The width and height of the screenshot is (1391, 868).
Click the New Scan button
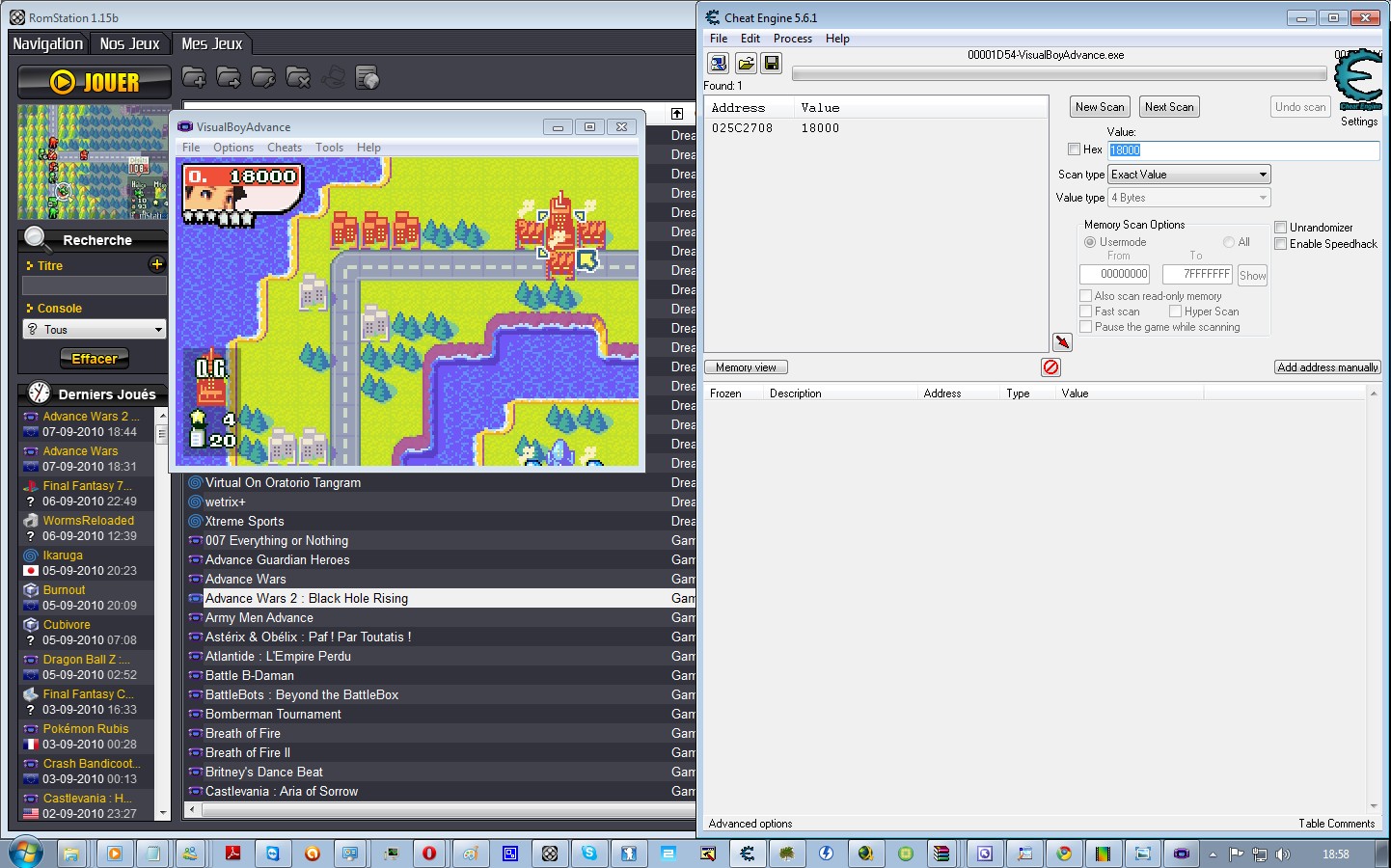[x=1100, y=107]
